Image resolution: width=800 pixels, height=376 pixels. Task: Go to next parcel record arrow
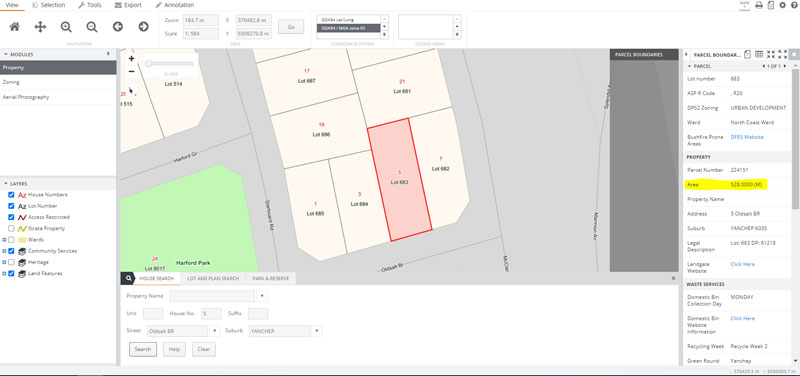pos(785,66)
